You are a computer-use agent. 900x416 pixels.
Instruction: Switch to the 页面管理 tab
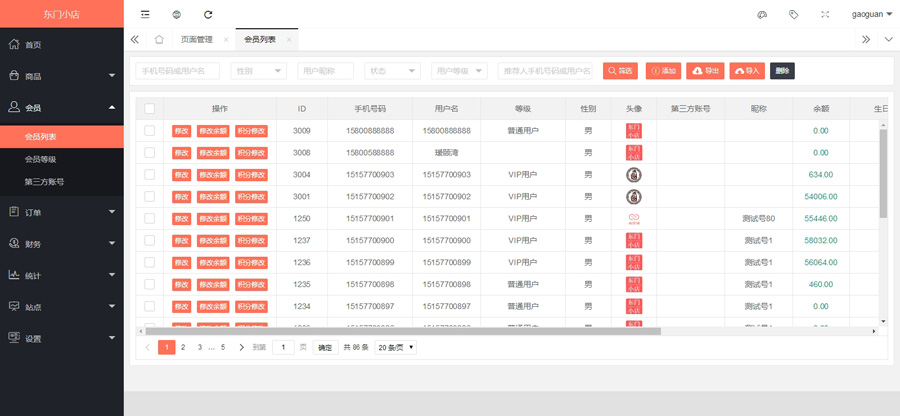(196, 40)
